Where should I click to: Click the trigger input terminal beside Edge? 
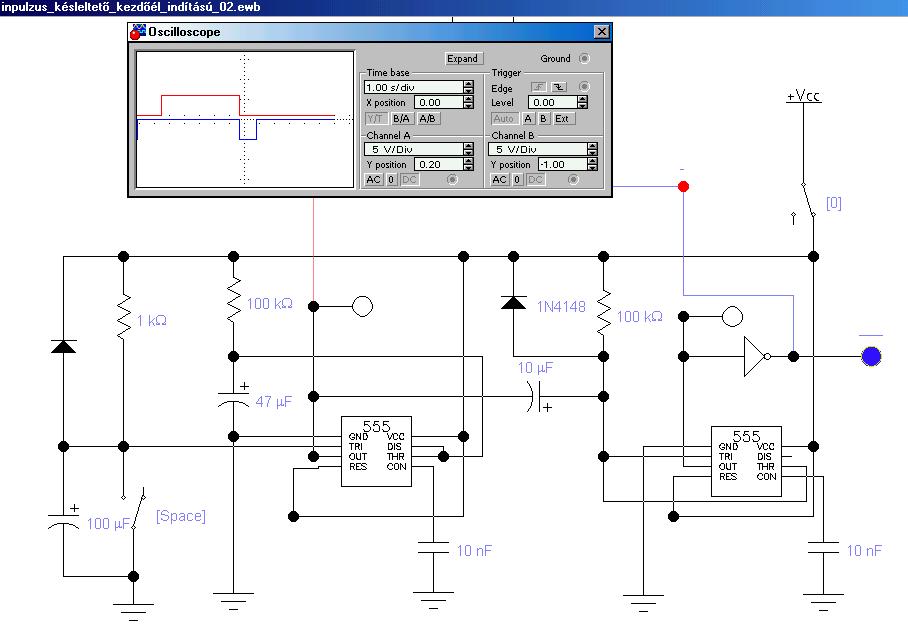pyautogui.click(x=584, y=87)
